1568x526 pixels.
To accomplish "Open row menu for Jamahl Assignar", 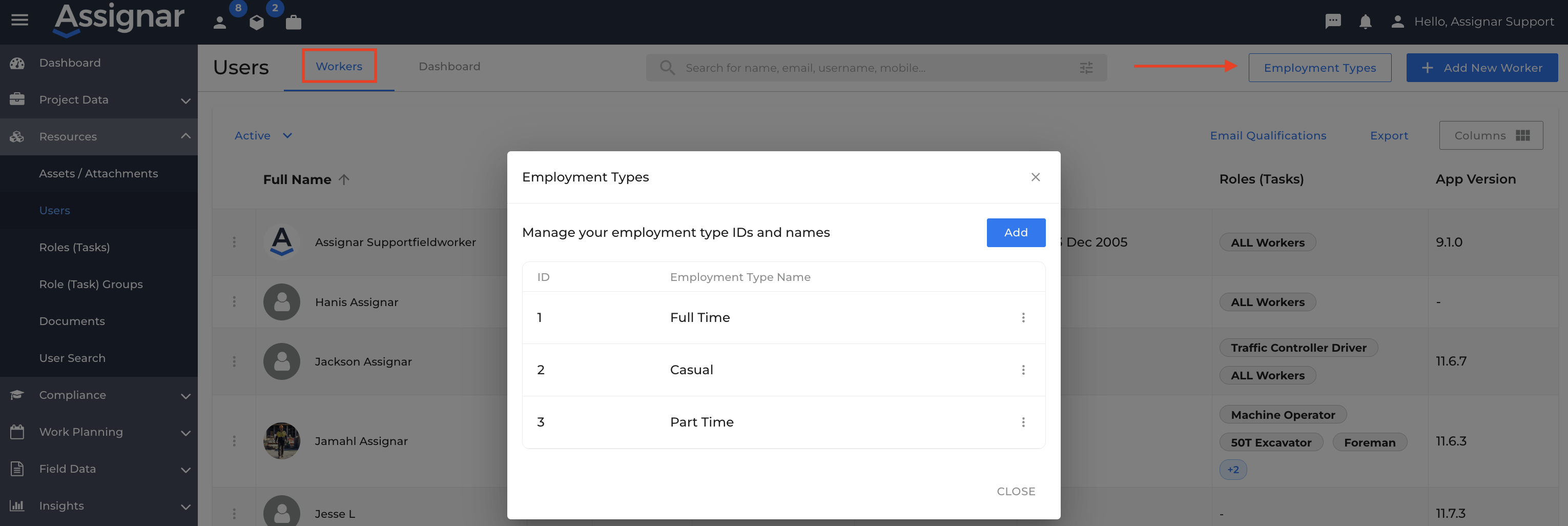I will point(234,441).
